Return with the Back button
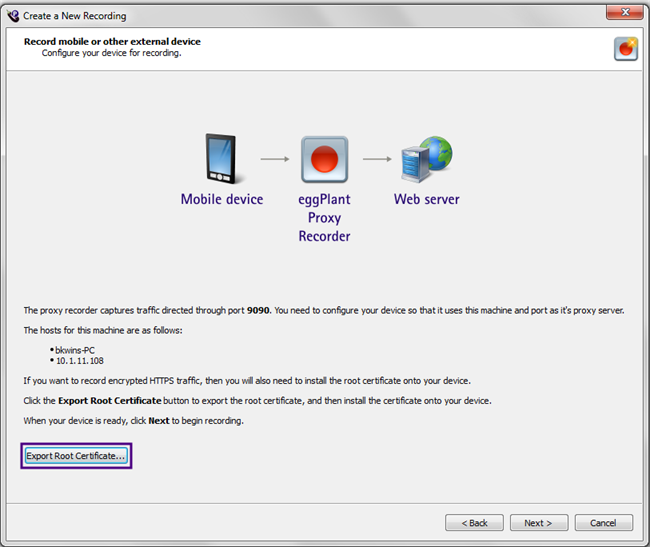 [474, 523]
